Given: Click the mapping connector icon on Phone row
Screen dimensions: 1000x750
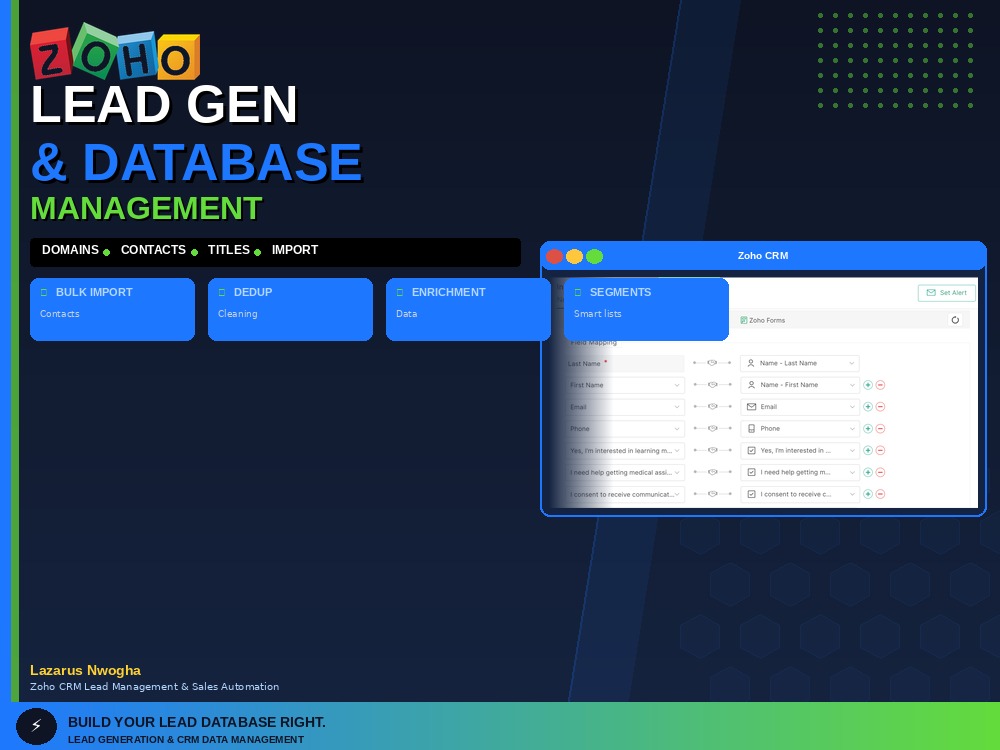Looking at the screenshot, I should 712,429.
